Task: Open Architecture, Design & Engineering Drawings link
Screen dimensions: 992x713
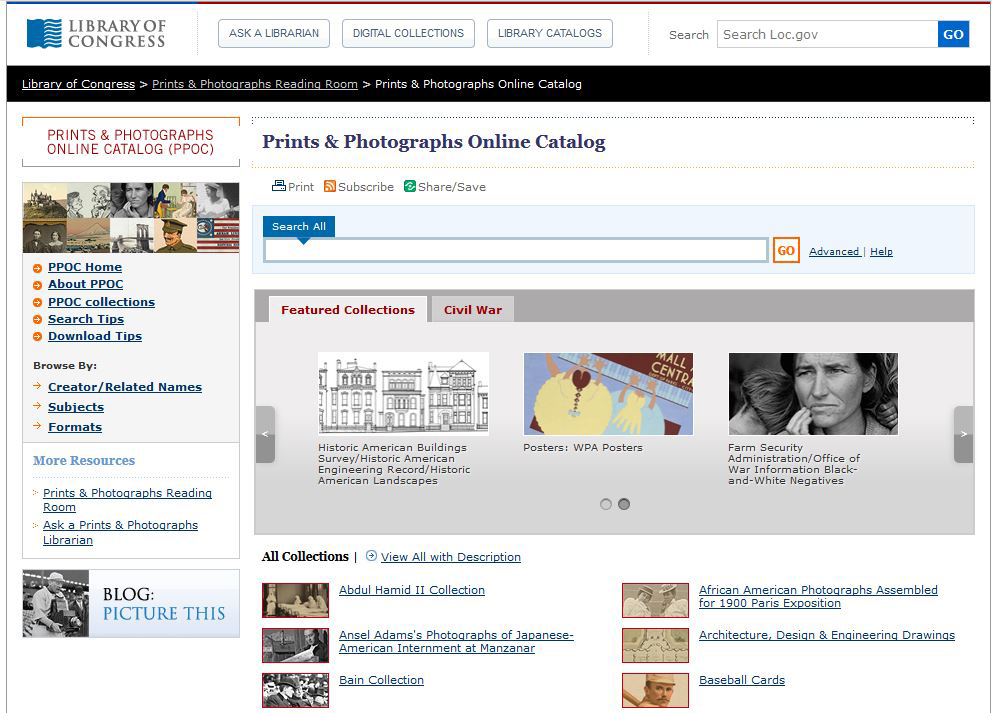Action: pos(827,635)
